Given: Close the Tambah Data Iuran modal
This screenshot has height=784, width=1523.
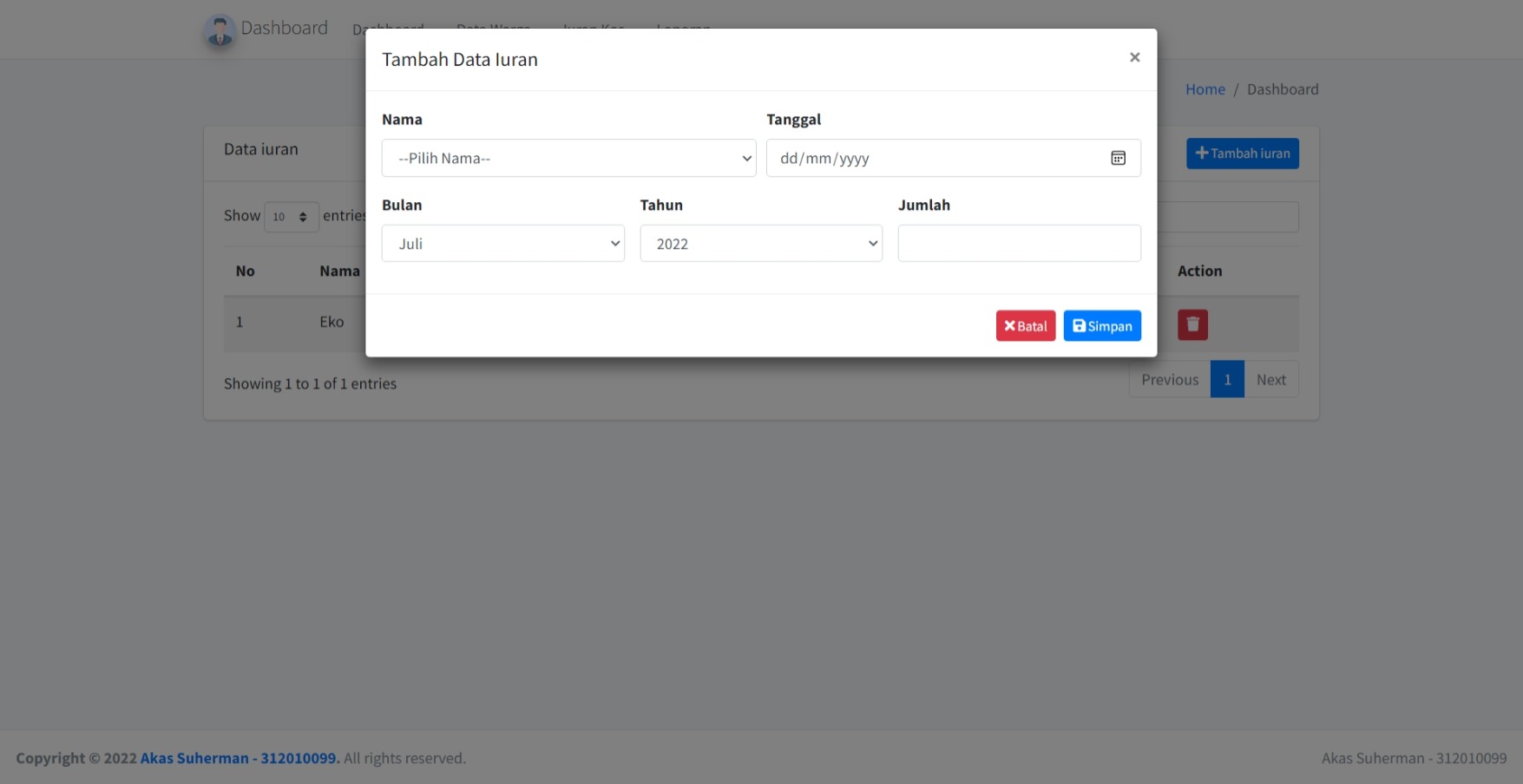Looking at the screenshot, I should [1134, 57].
